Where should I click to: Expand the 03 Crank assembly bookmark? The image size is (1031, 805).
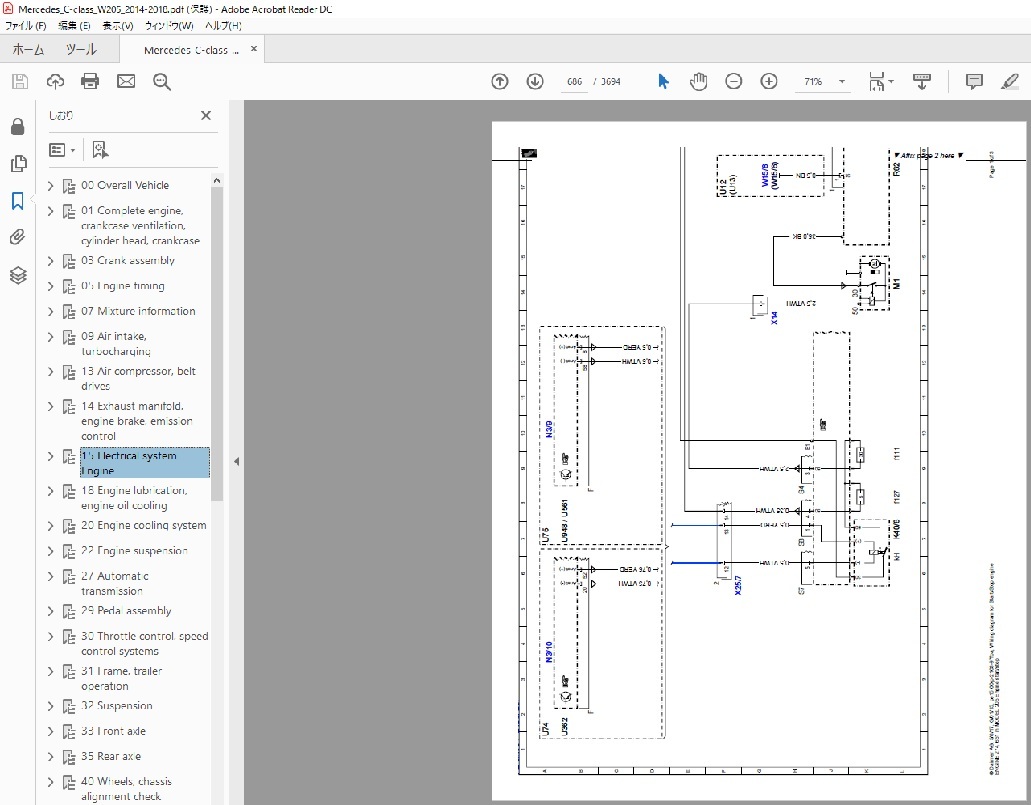pyautogui.click(x=51, y=261)
